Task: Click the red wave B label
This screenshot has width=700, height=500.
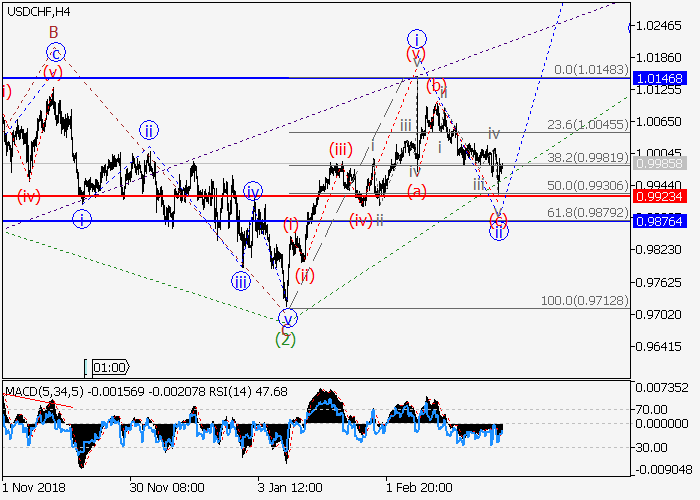Action: point(54,32)
